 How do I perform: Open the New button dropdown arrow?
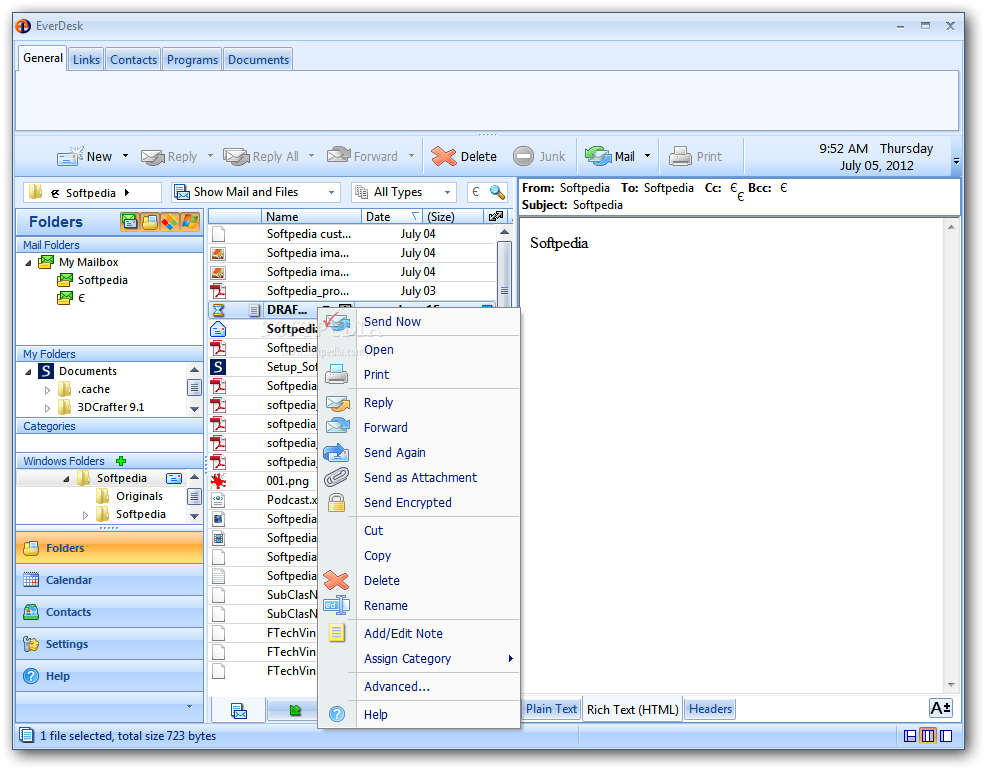pyautogui.click(x=125, y=156)
